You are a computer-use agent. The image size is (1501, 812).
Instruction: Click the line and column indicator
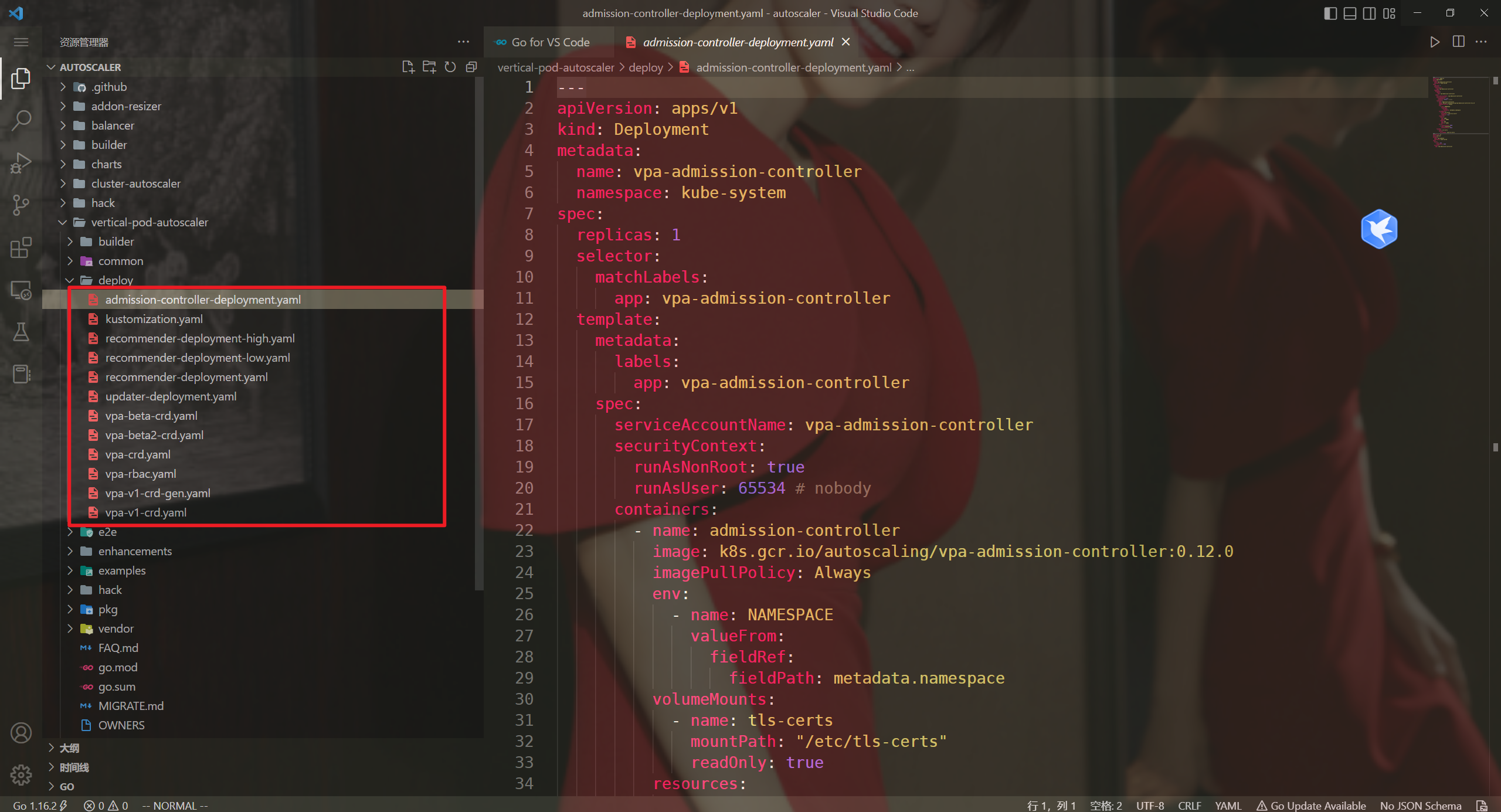click(x=1051, y=806)
